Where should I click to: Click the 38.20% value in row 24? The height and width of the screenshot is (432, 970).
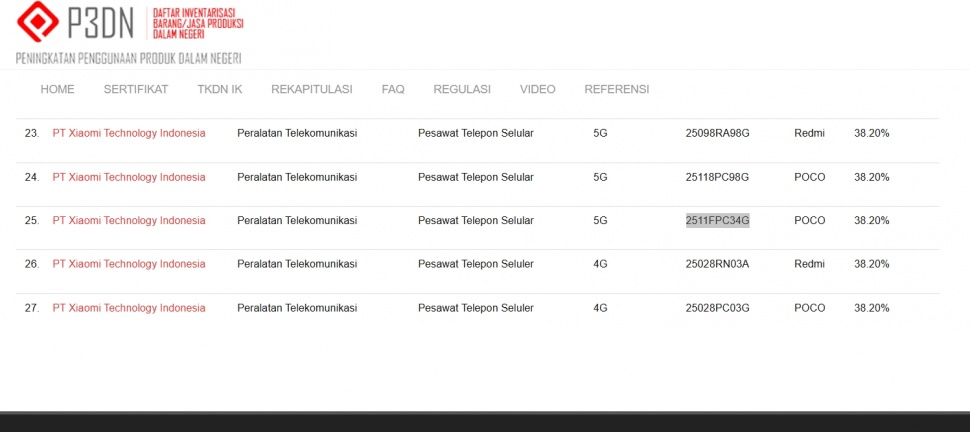(x=872, y=177)
